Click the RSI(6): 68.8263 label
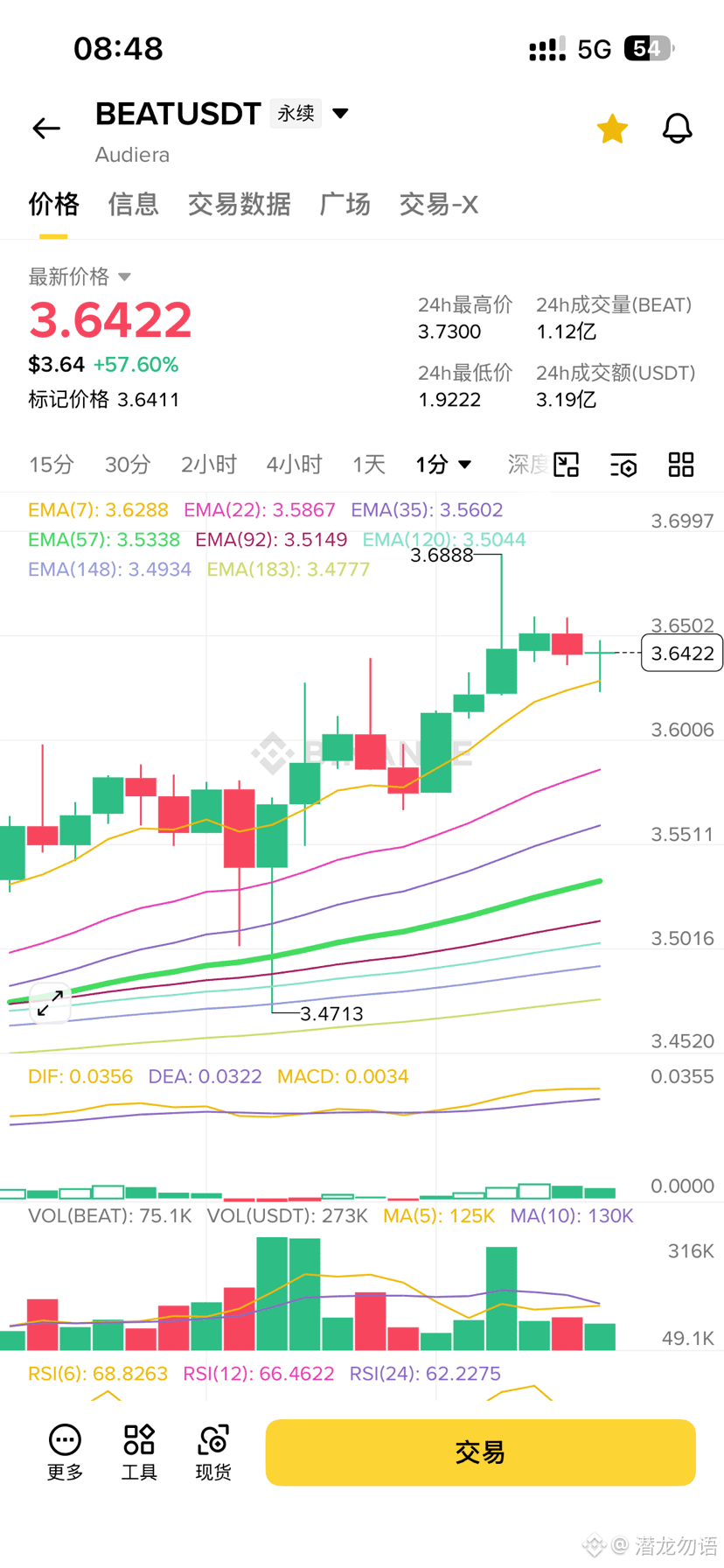This screenshot has width=724, height=1568. pyautogui.click(x=98, y=1374)
